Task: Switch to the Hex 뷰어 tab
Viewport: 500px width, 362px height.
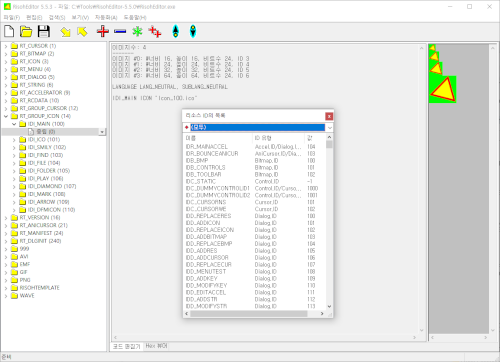Action: click(x=156, y=346)
